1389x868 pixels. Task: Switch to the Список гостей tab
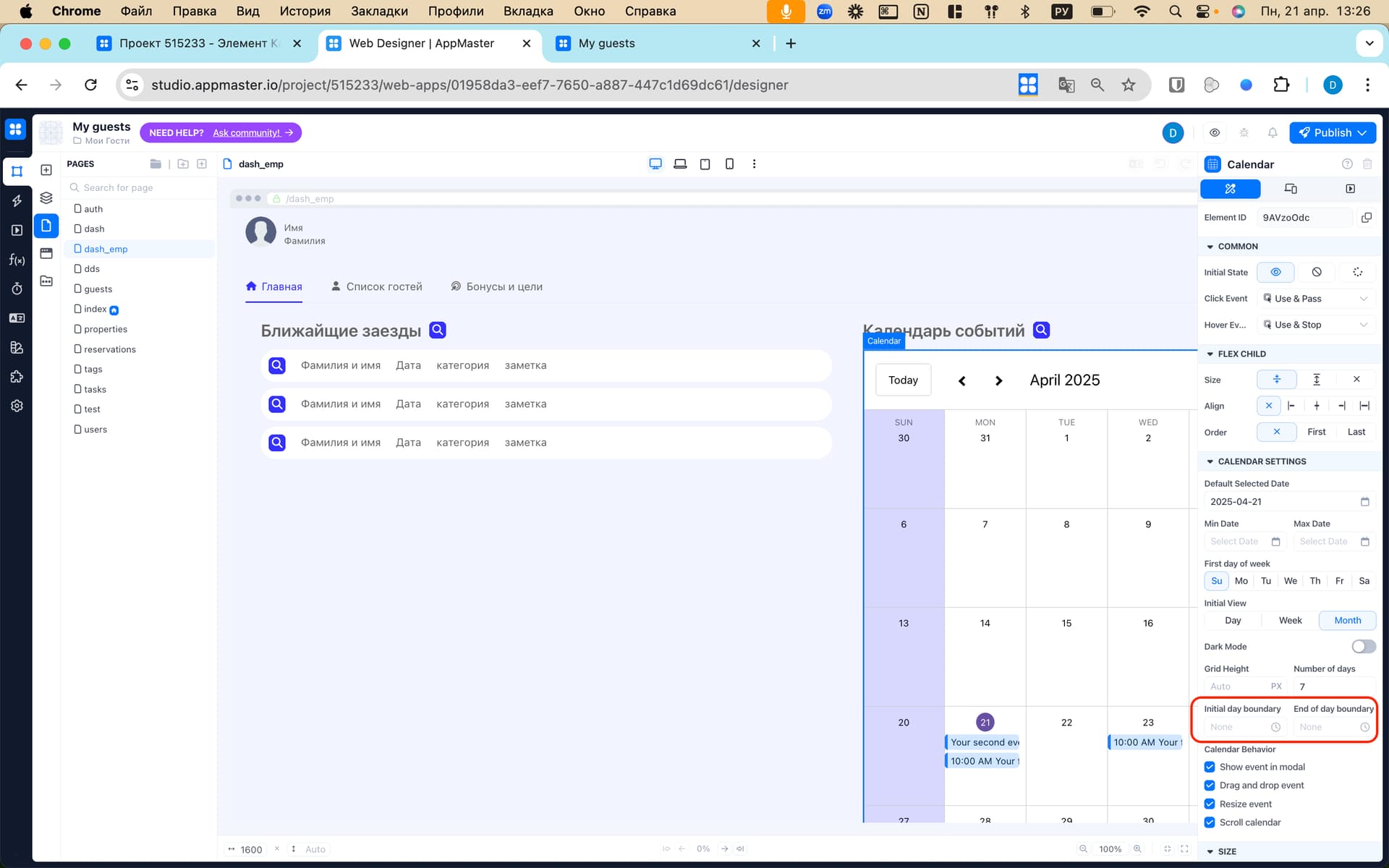tap(376, 286)
